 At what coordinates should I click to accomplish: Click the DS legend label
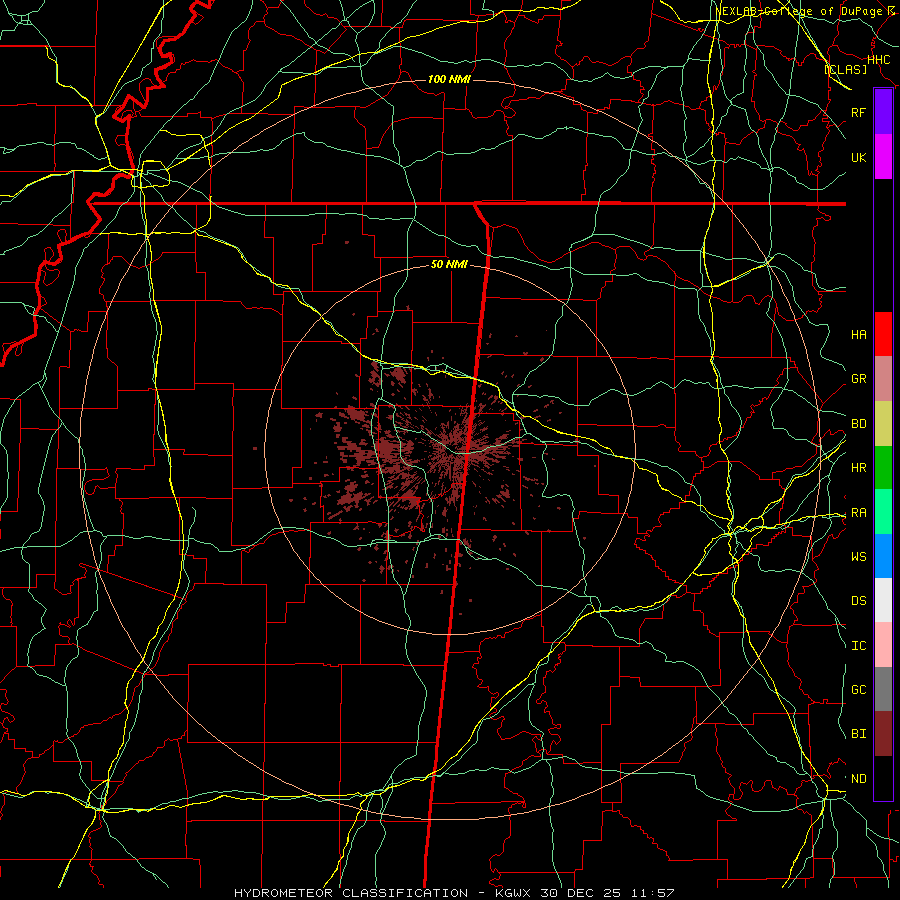tap(858, 601)
